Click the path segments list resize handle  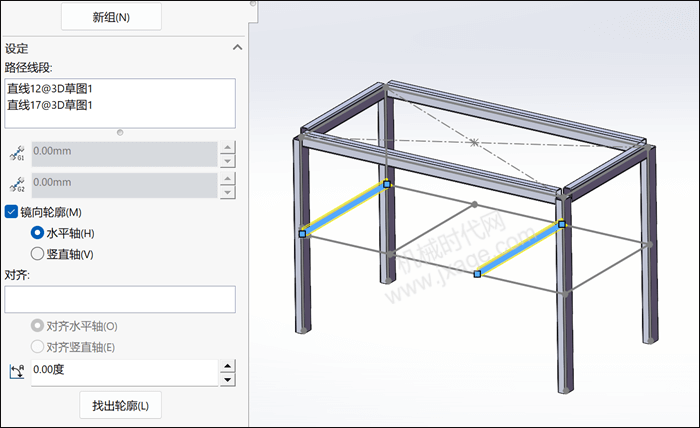click(120, 133)
